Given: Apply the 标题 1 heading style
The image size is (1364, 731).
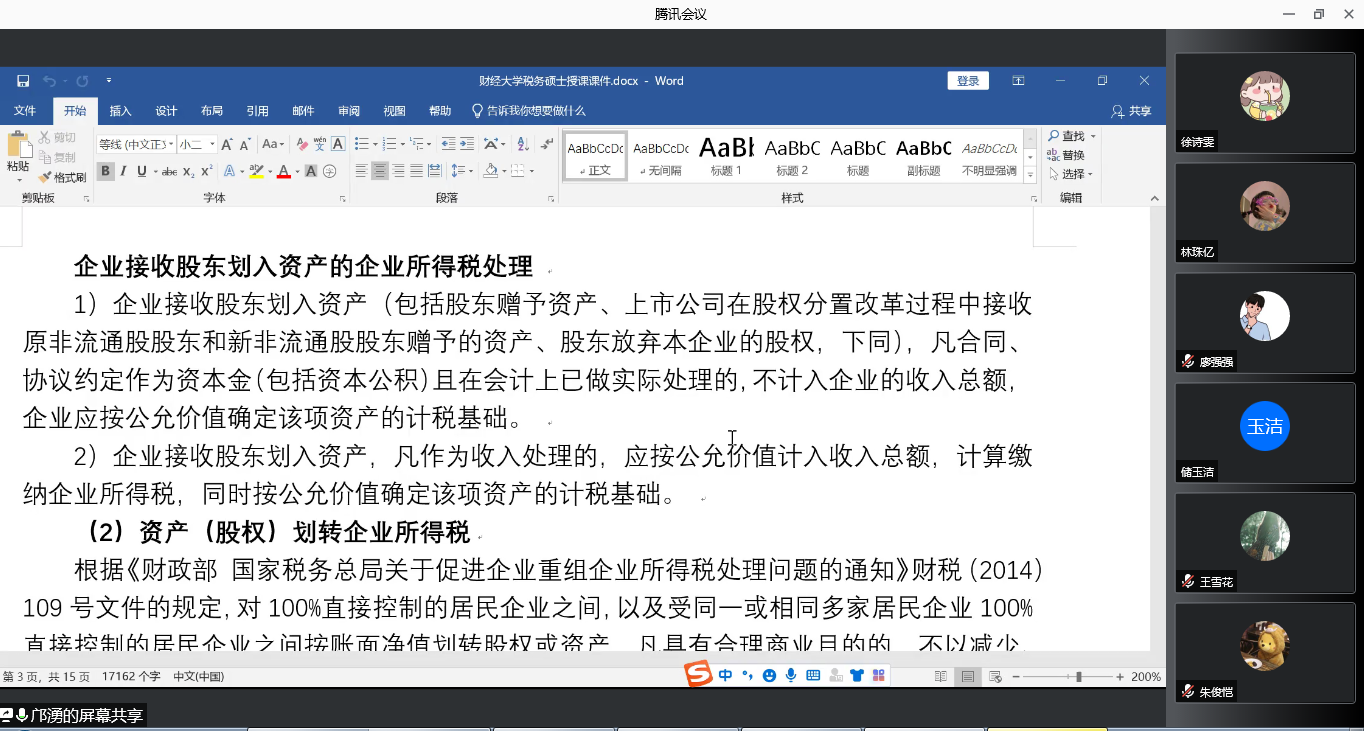Looking at the screenshot, I should 726,156.
